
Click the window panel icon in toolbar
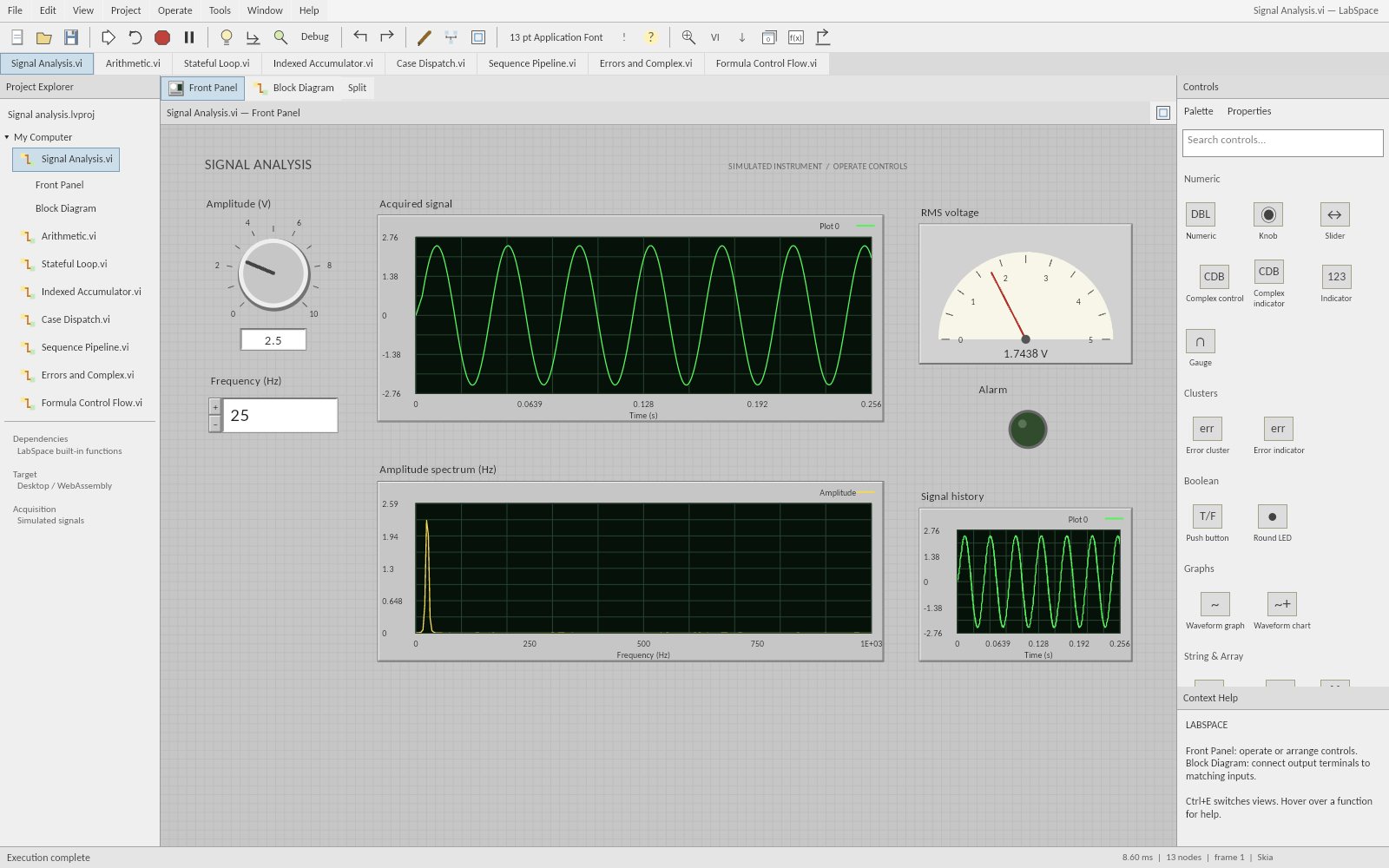(x=769, y=37)
